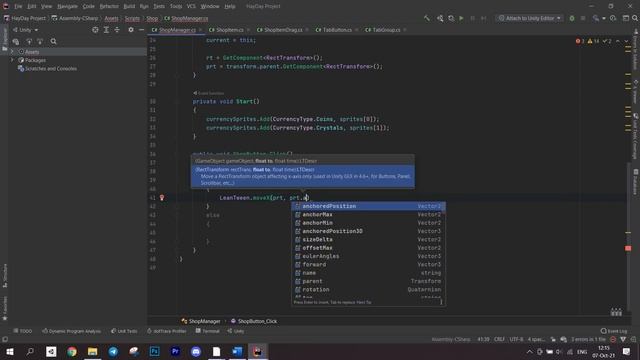Open the TODO tool window
The height and width of the screenshot is (360, 640).
(x=22, y=331)
